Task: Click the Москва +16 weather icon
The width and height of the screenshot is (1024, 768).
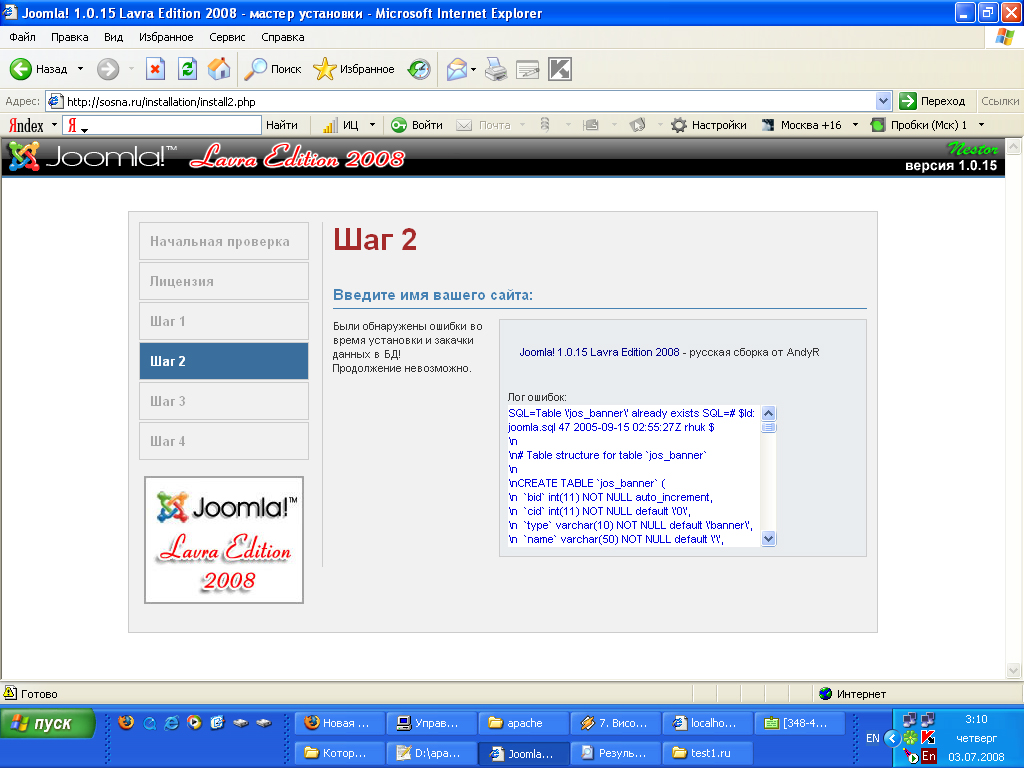Action: [768, 125]
